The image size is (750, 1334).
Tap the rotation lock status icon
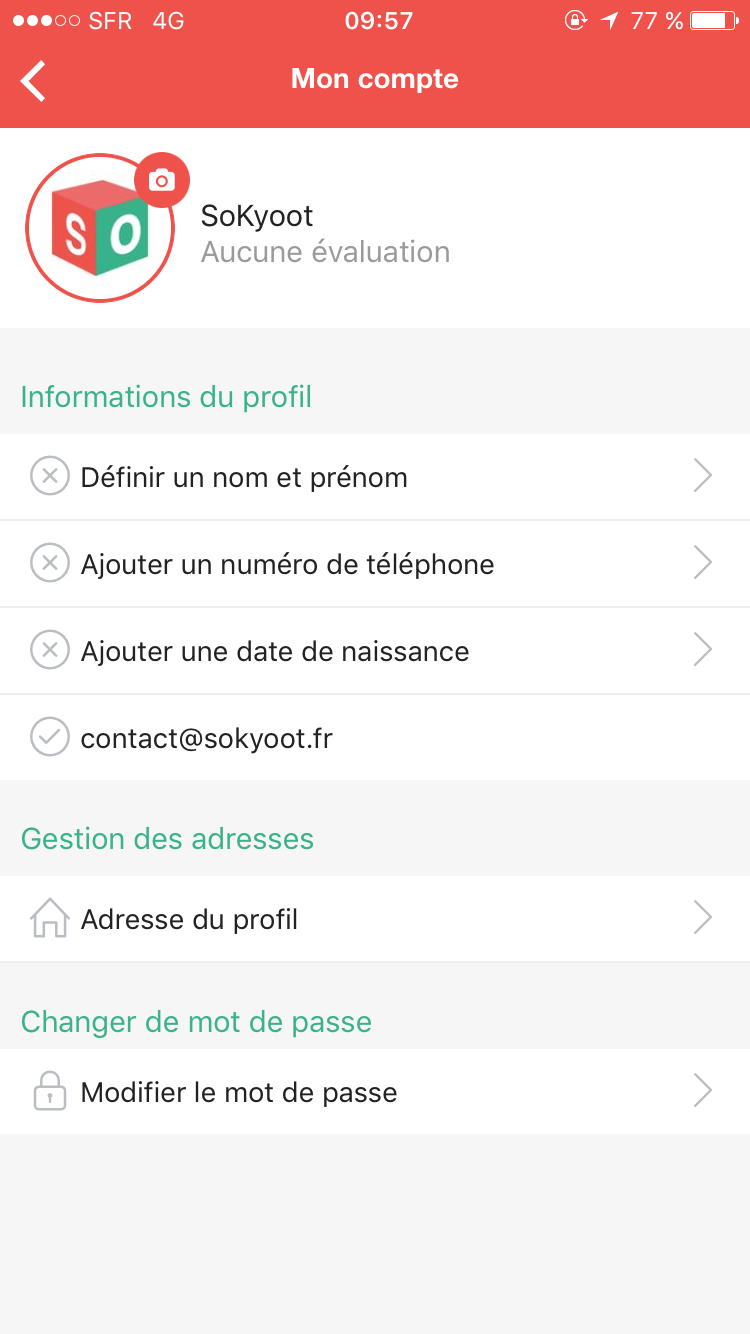click(576, 20)
